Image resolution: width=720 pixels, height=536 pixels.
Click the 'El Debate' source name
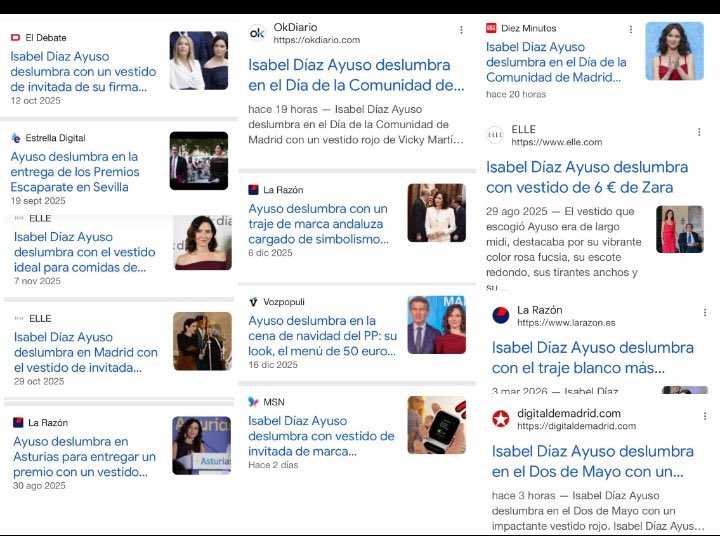tap(46, 38)
